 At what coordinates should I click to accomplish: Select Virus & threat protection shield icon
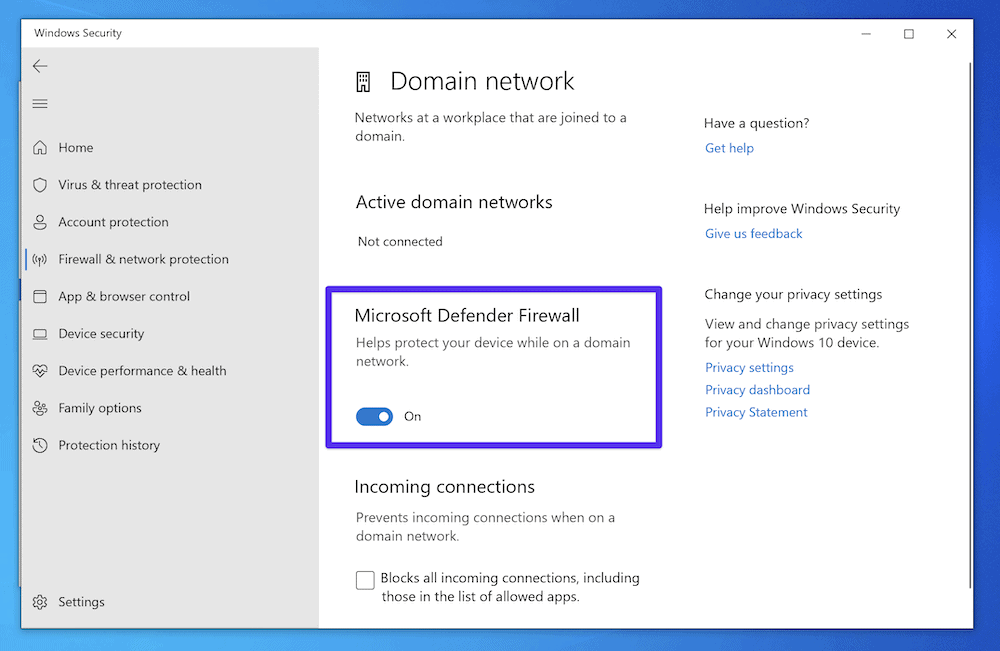coord(39,185)
